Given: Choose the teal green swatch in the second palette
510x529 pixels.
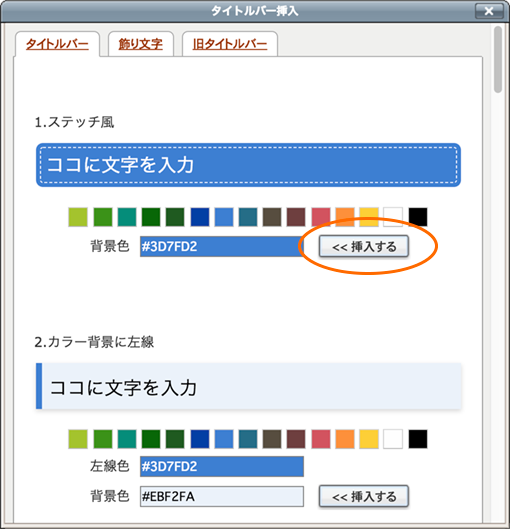Looking at the screenshot, I should (127, 439).
